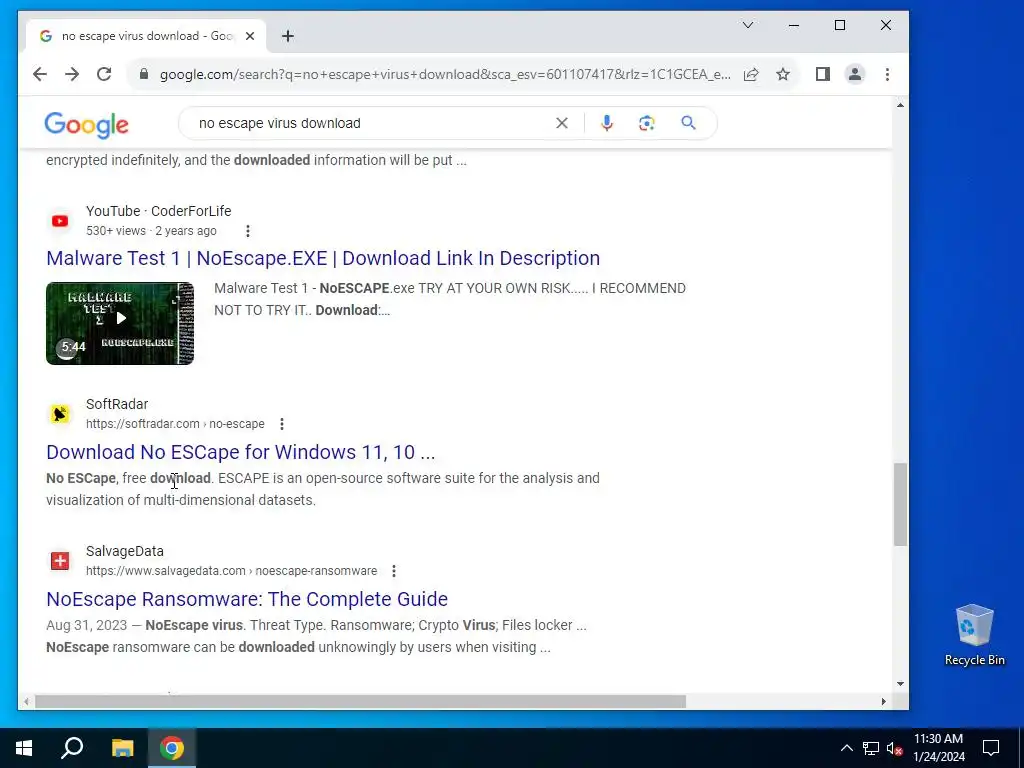Image resolution: width=1024 pixels, height=768 pixels.
Task: Submit the search with the magnifier icon
Action: pyautogui.click(x=688, y=123)
